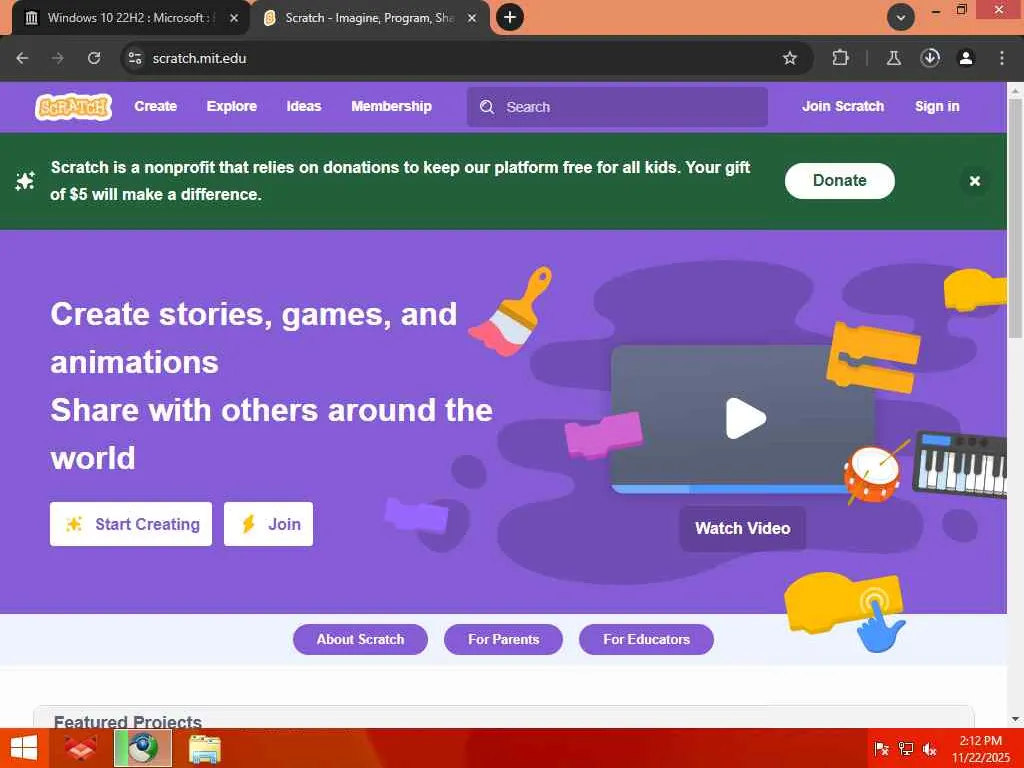Go back to the previous page
Screen dimensions: 1024x768
(x=22, y=58)
